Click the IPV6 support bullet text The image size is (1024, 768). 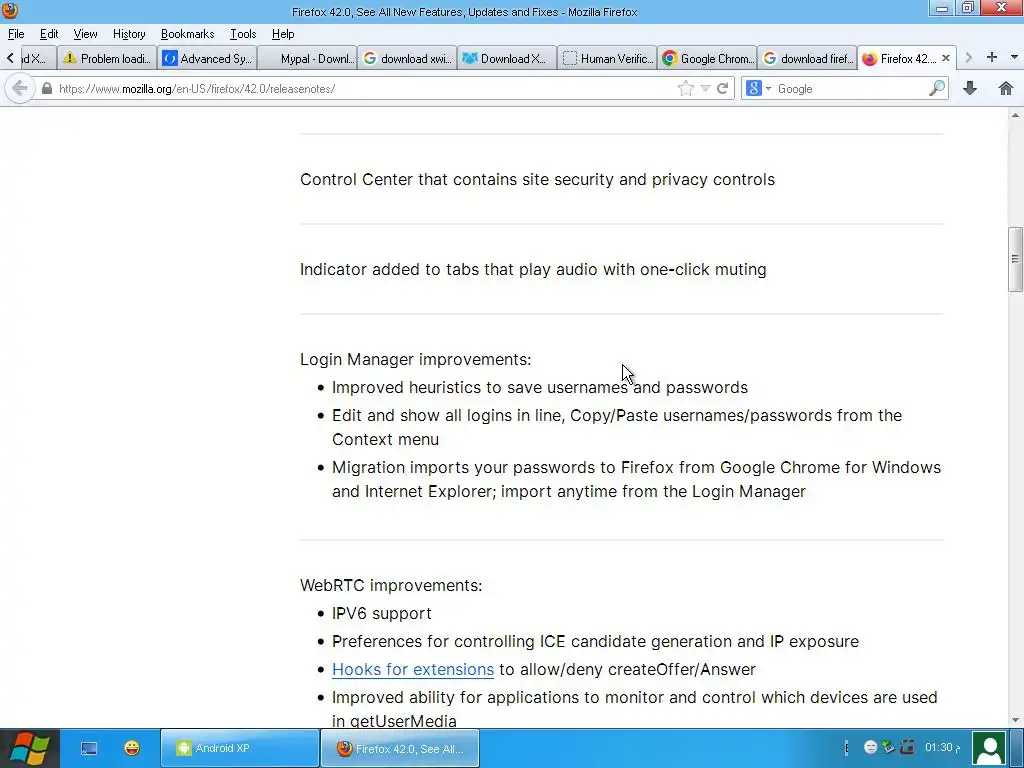[x=381, y=613]
